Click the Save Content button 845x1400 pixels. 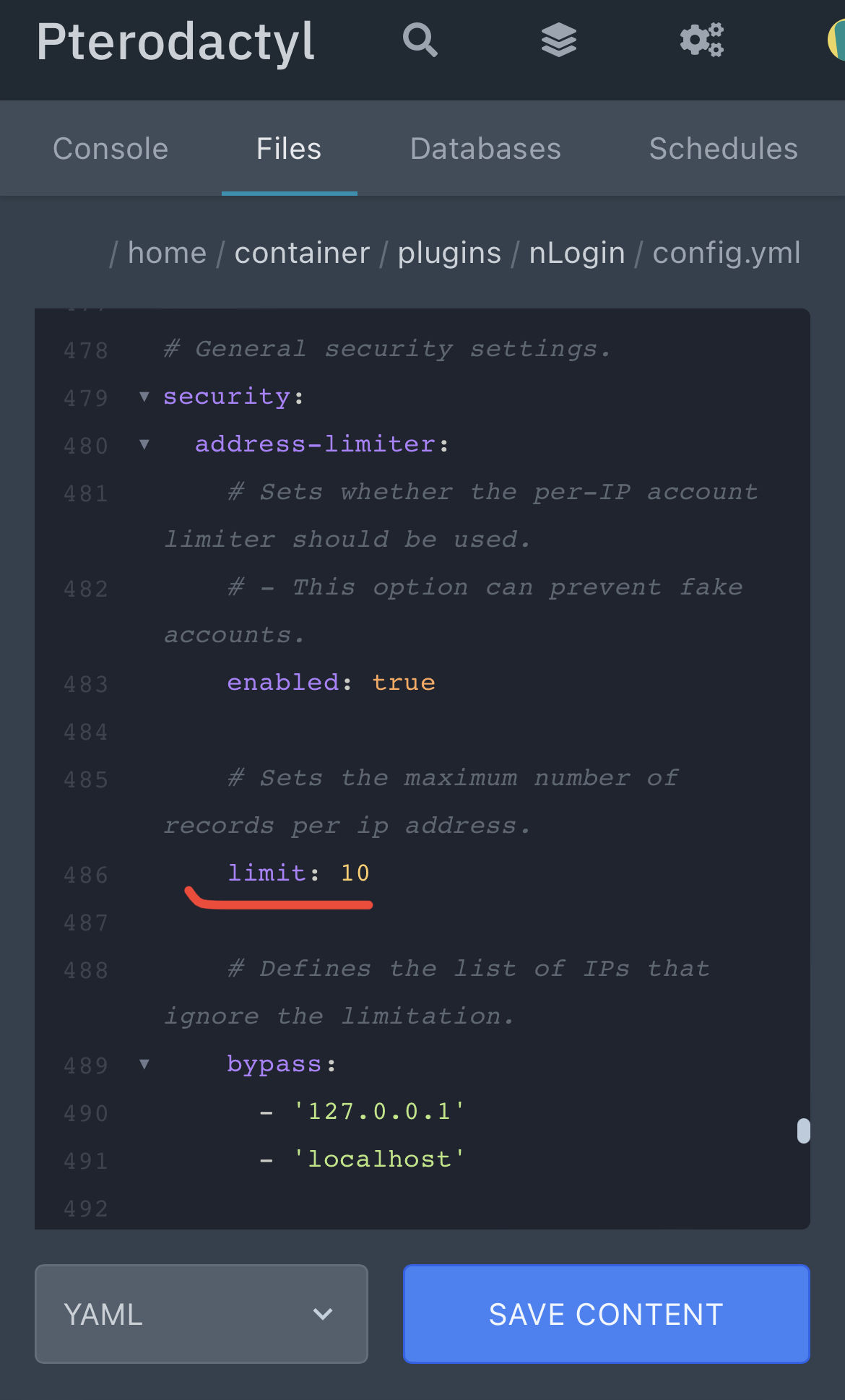pos(606,1314)
